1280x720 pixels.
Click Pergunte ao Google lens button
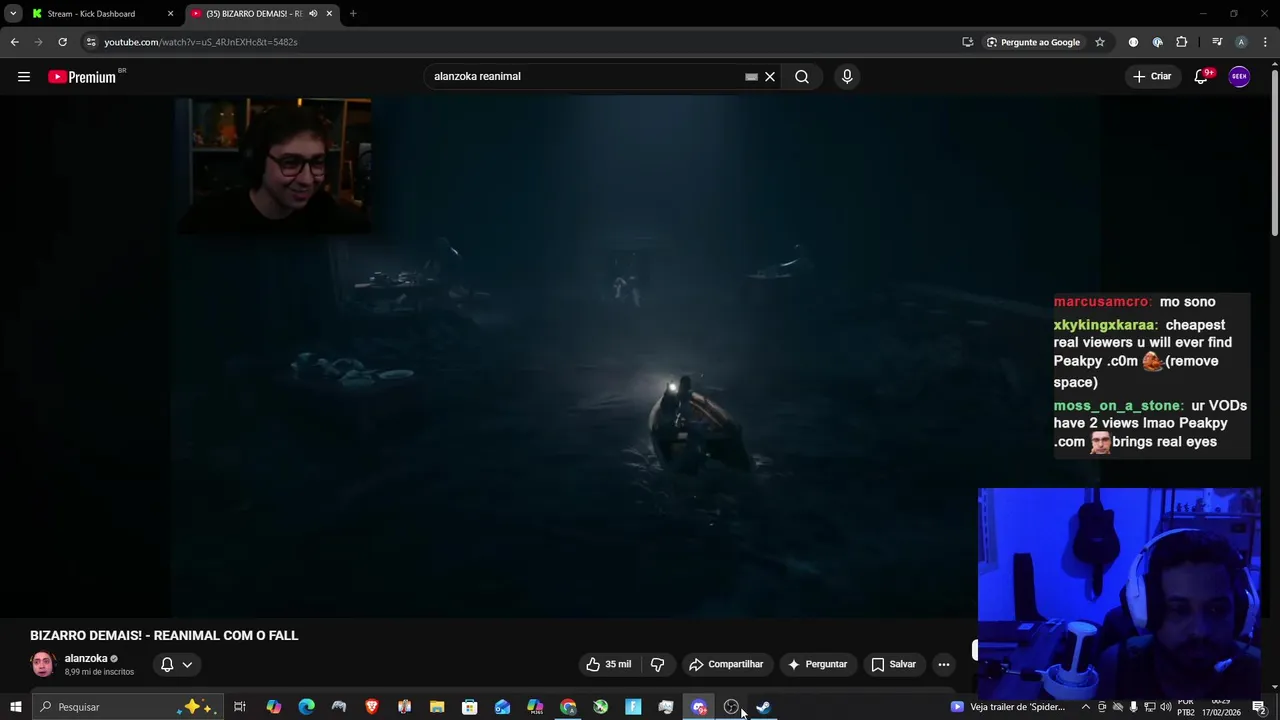[x=1033, y=42]
